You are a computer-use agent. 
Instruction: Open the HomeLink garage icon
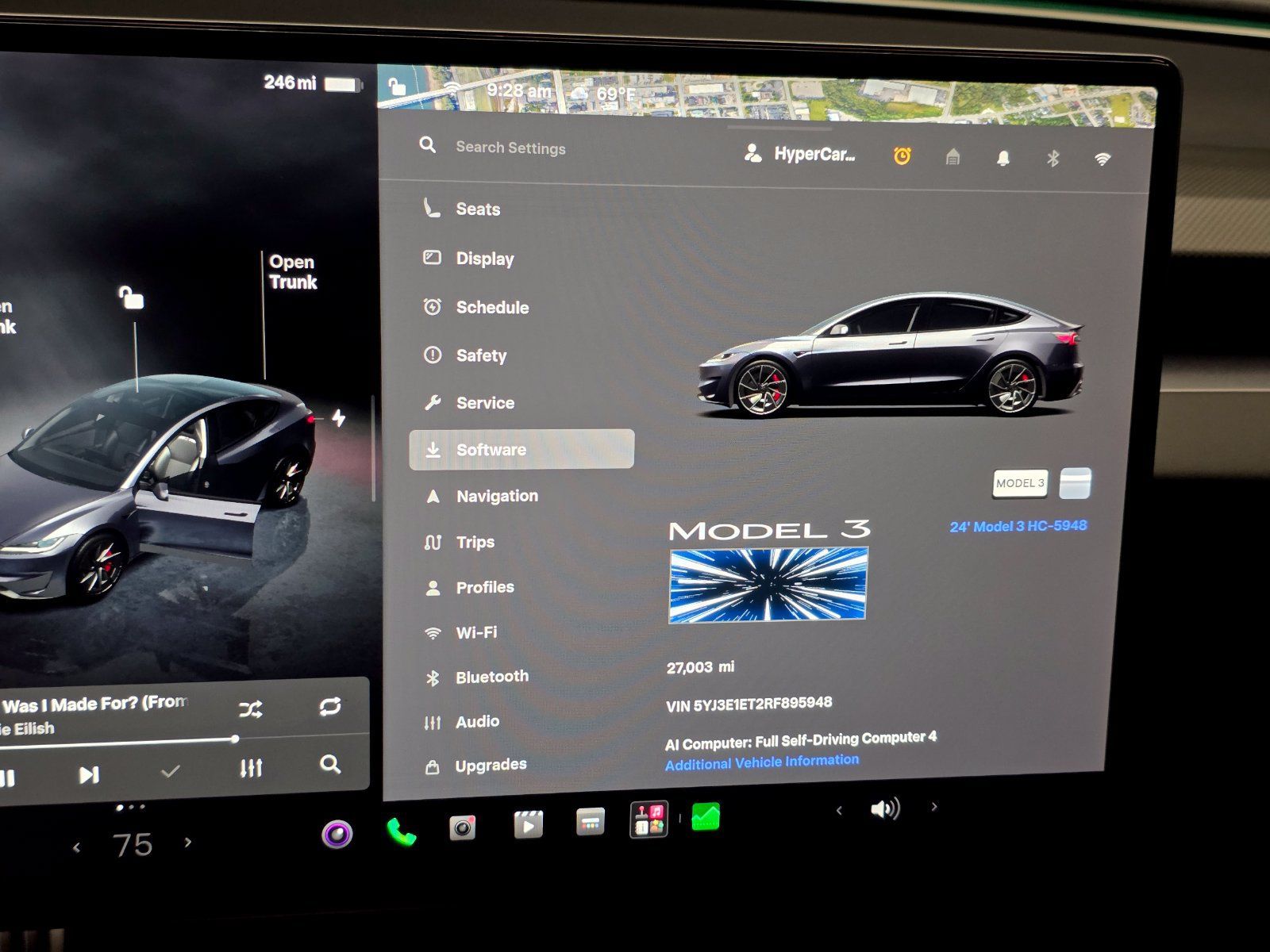point(953,157)
